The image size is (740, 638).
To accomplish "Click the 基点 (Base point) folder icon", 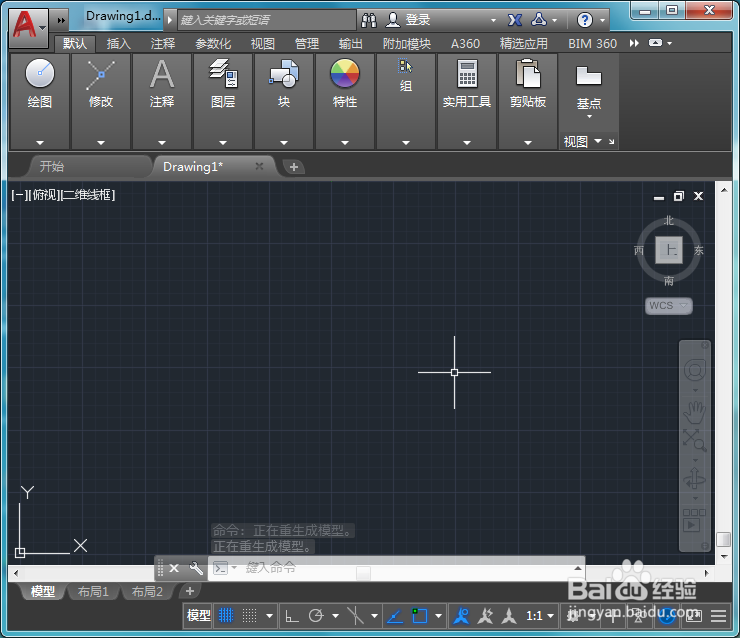I will pyautogui.click(x=589, y=76).
